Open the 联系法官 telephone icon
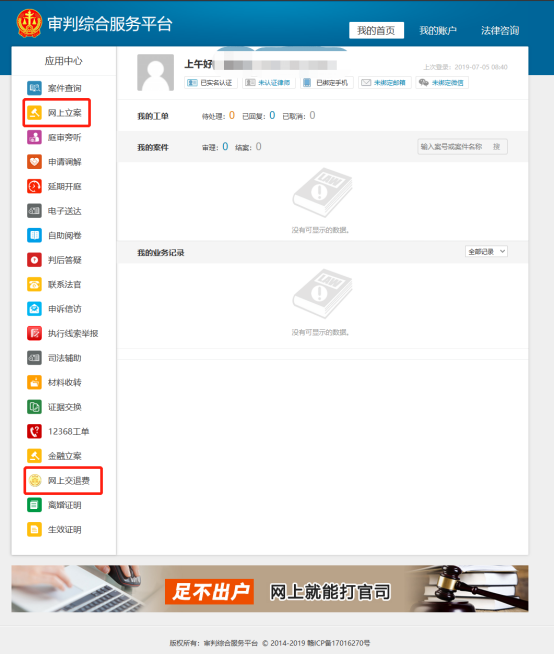The width and height of the screenshot is (554, 655). (x=34, y=284)
